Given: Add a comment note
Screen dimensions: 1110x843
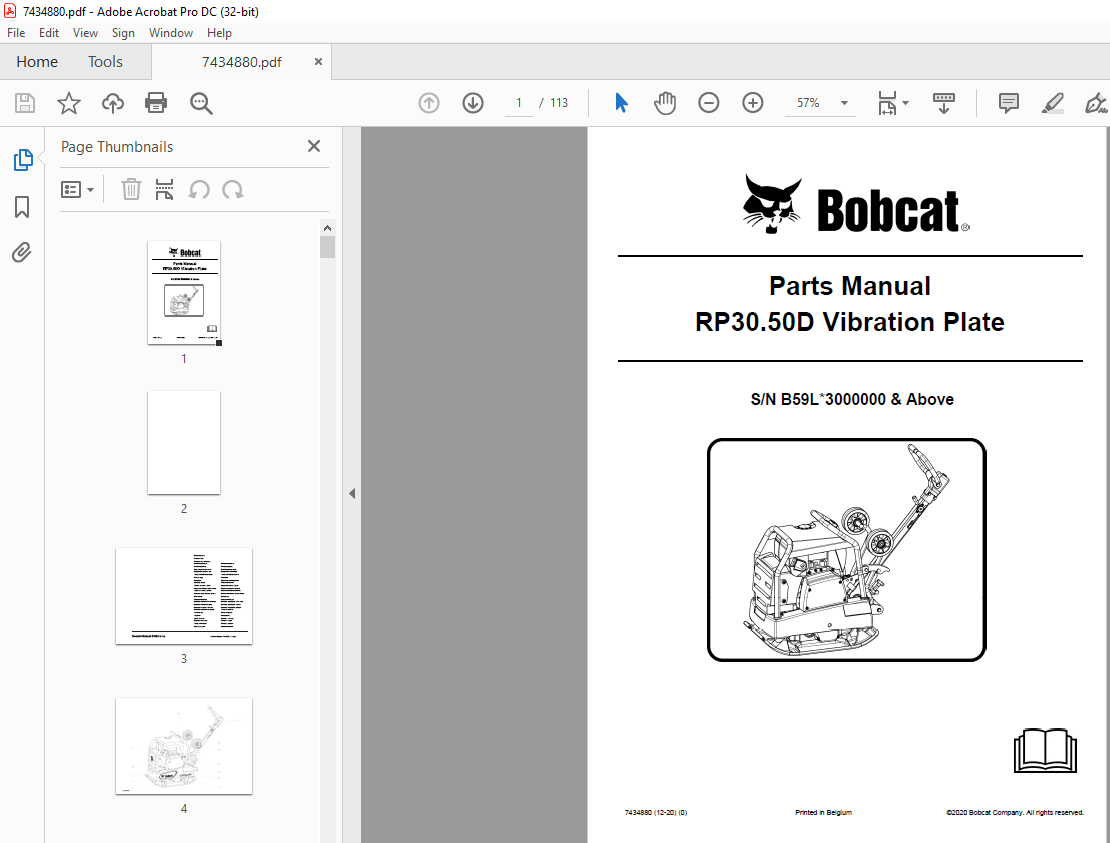Looking at the screenshot, I should click(1009, 103).
